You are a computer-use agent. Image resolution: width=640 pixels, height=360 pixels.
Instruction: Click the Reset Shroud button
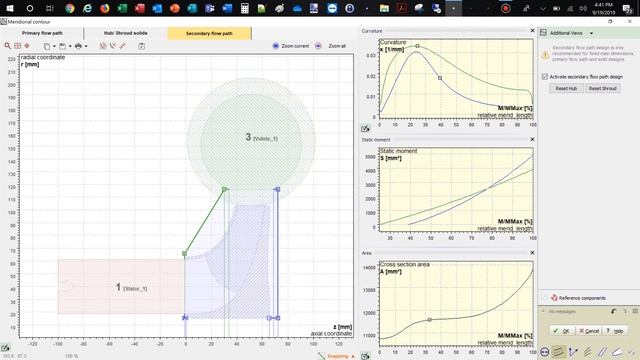point(602,88)
